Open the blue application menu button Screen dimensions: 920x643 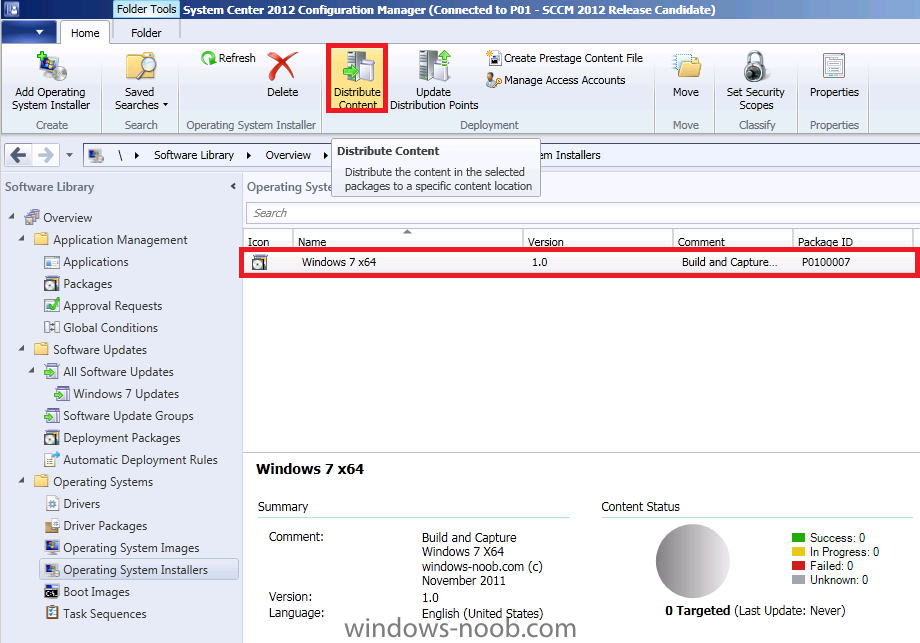click(29, 32)
